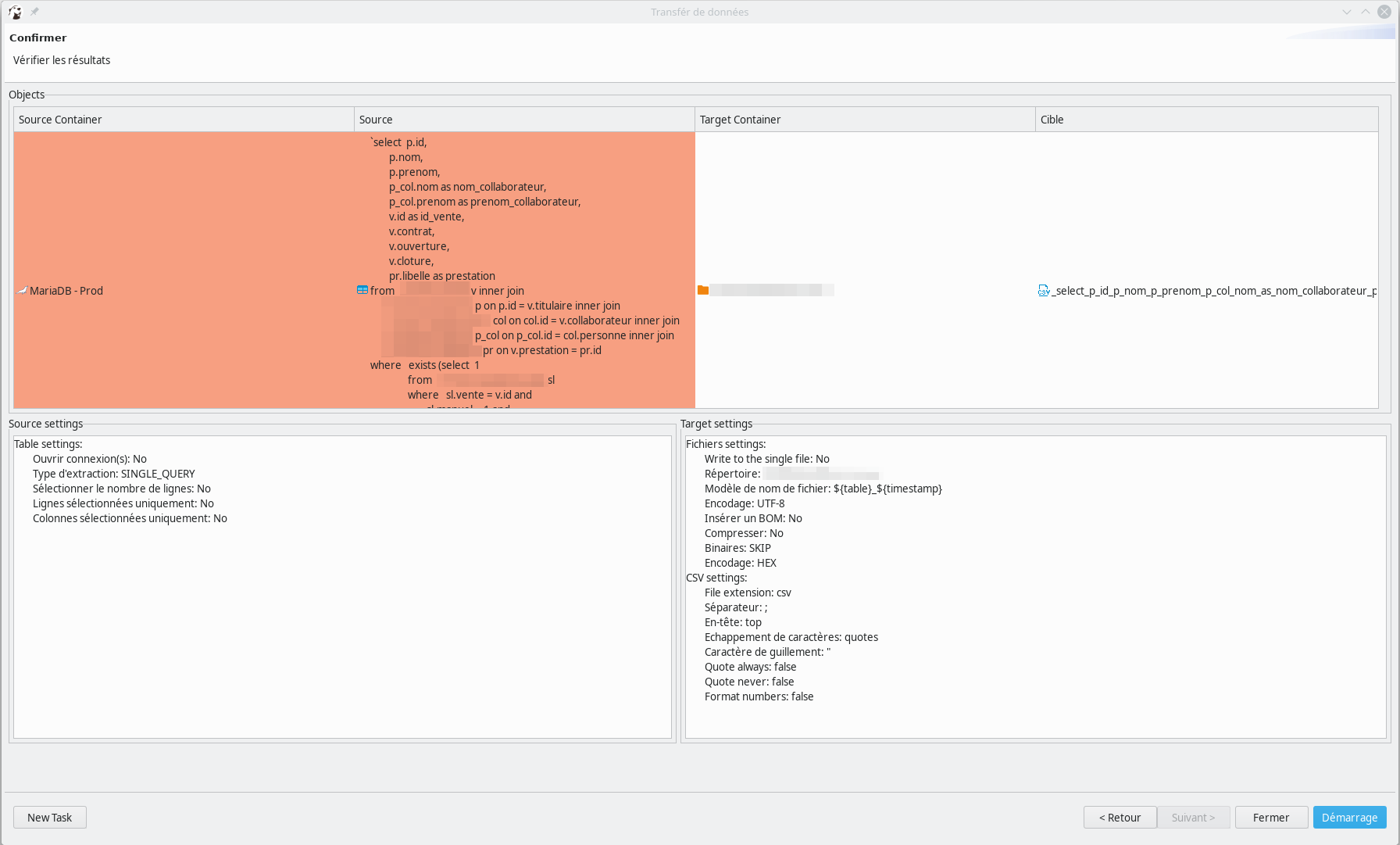Sort by Source Container column header
This screenshot has width=1400, height=845.
click(x=184, y=120)
